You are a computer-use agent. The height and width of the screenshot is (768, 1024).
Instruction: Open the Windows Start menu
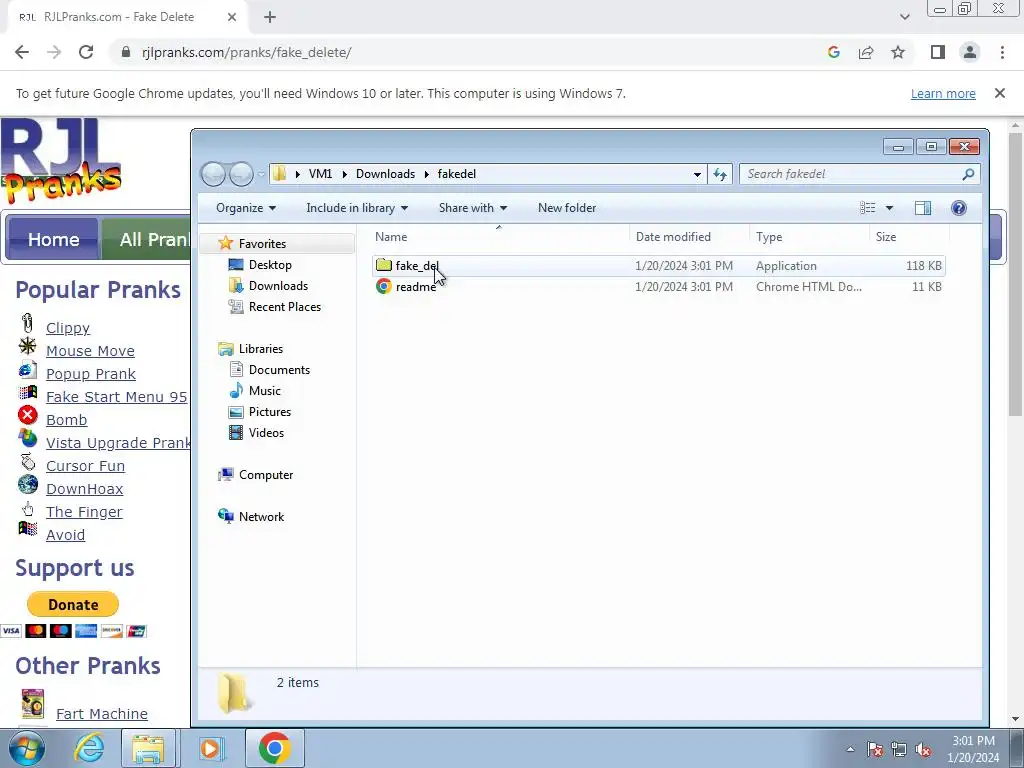point(25,748)
